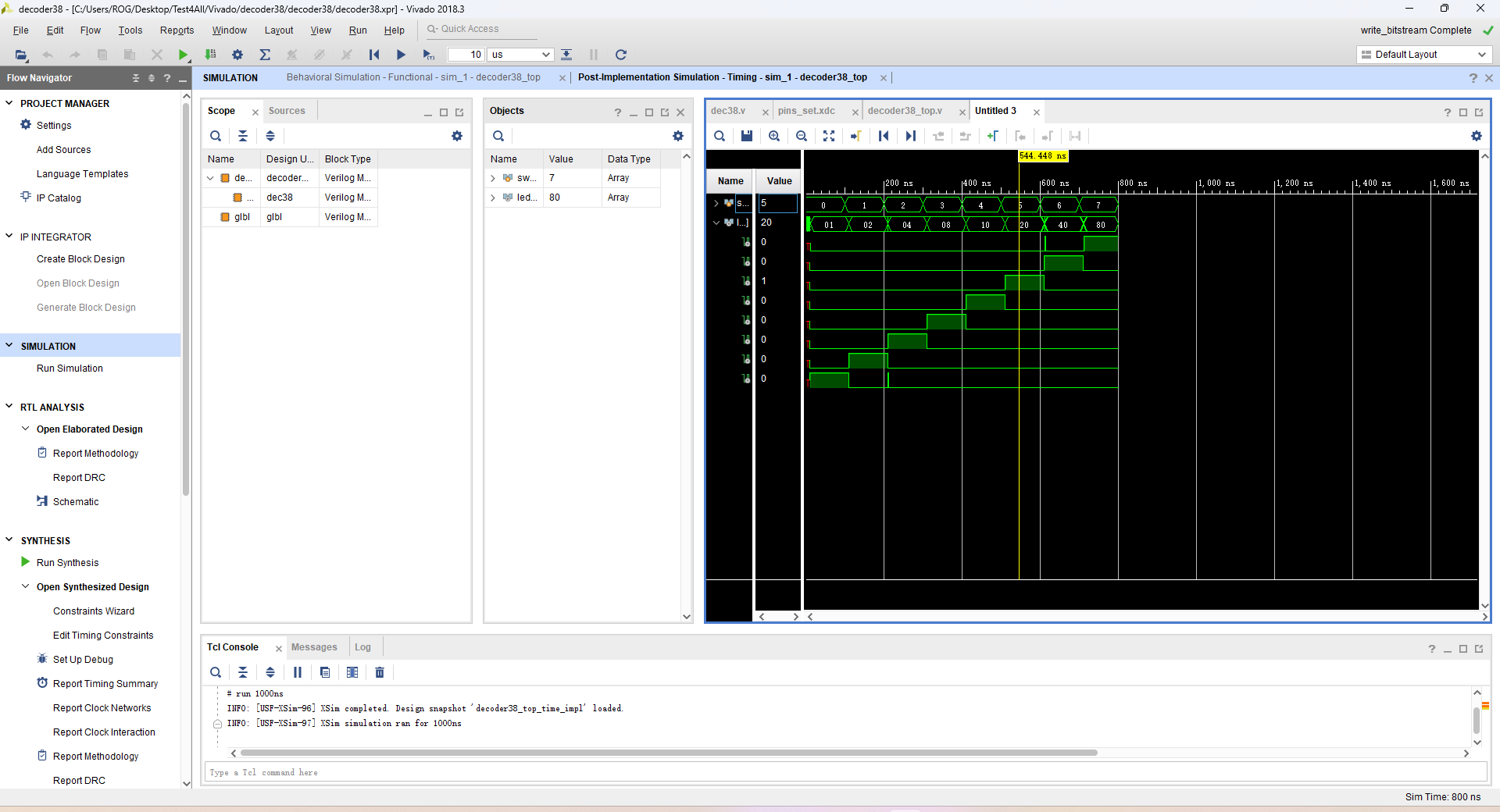Open the File menu
Viewport: 1500px width, 812px height.
tap(21, 30)
